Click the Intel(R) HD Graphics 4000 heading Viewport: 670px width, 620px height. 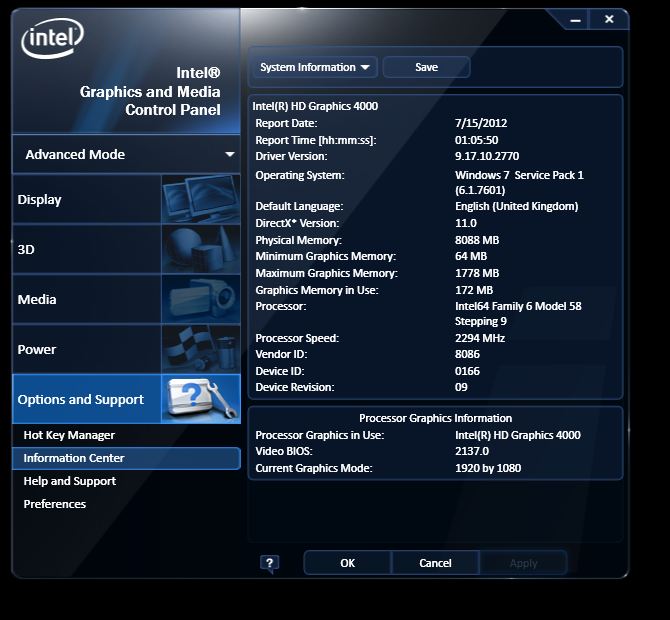315,106
